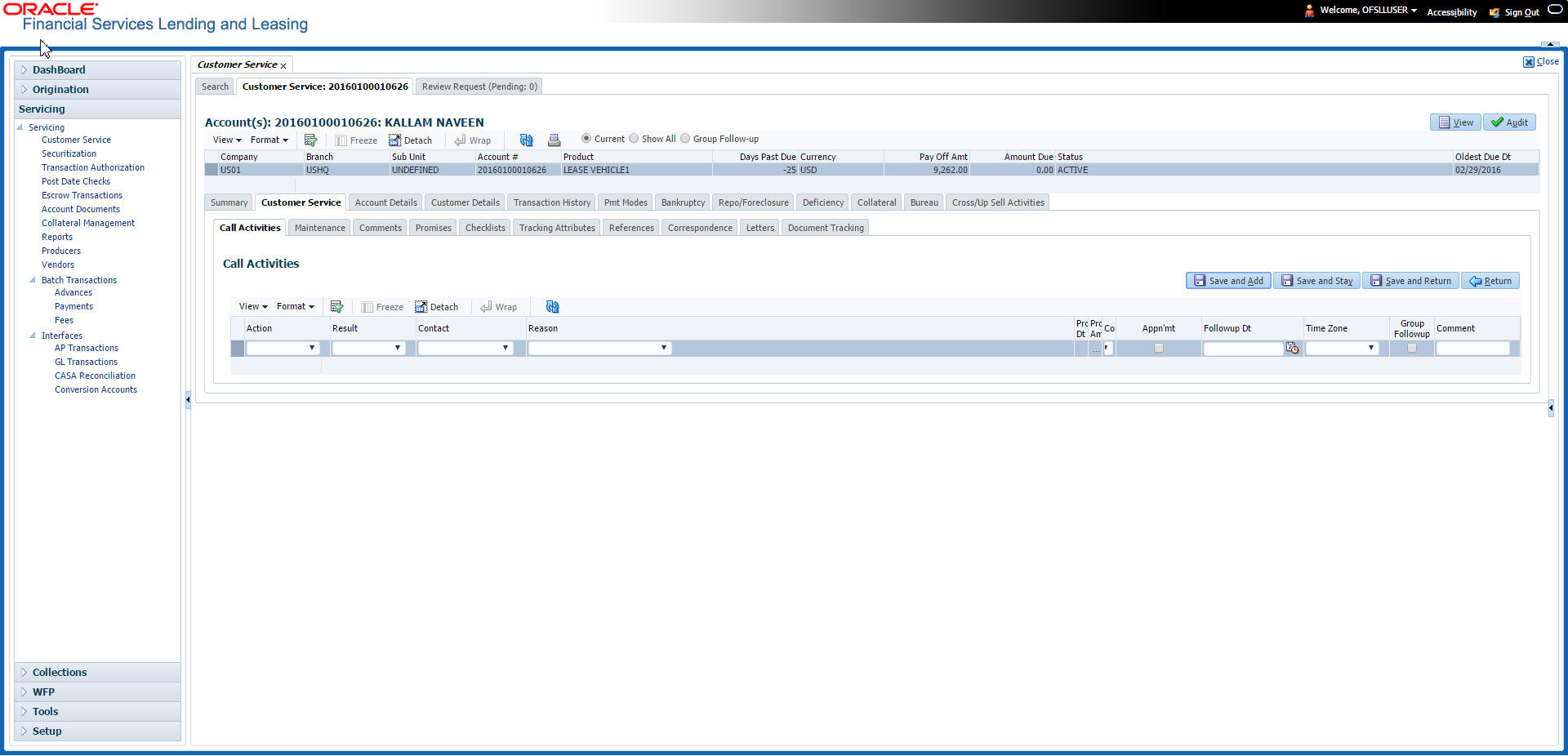This screenshot has width=1568, height=756.
Task: Click the query-by-example icon in Call Activities toolbar
Action: 336,307
